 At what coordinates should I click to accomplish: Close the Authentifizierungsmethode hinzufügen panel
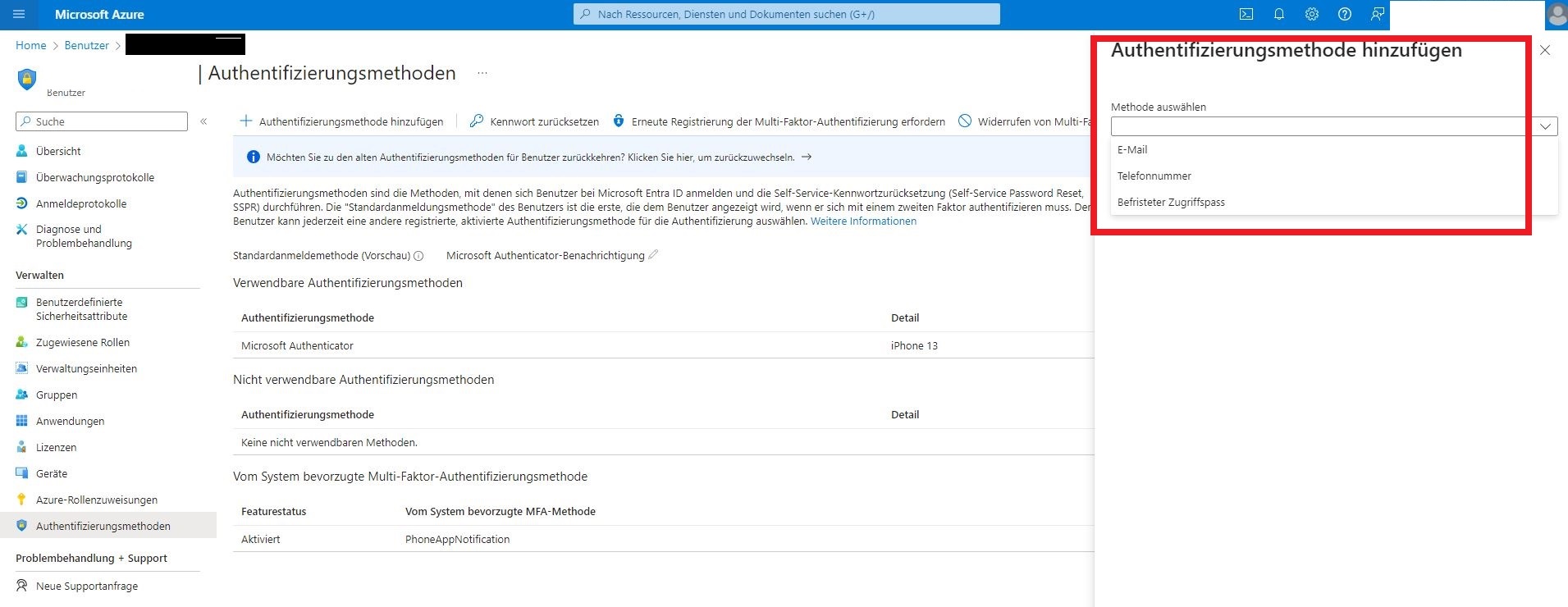1545,50
